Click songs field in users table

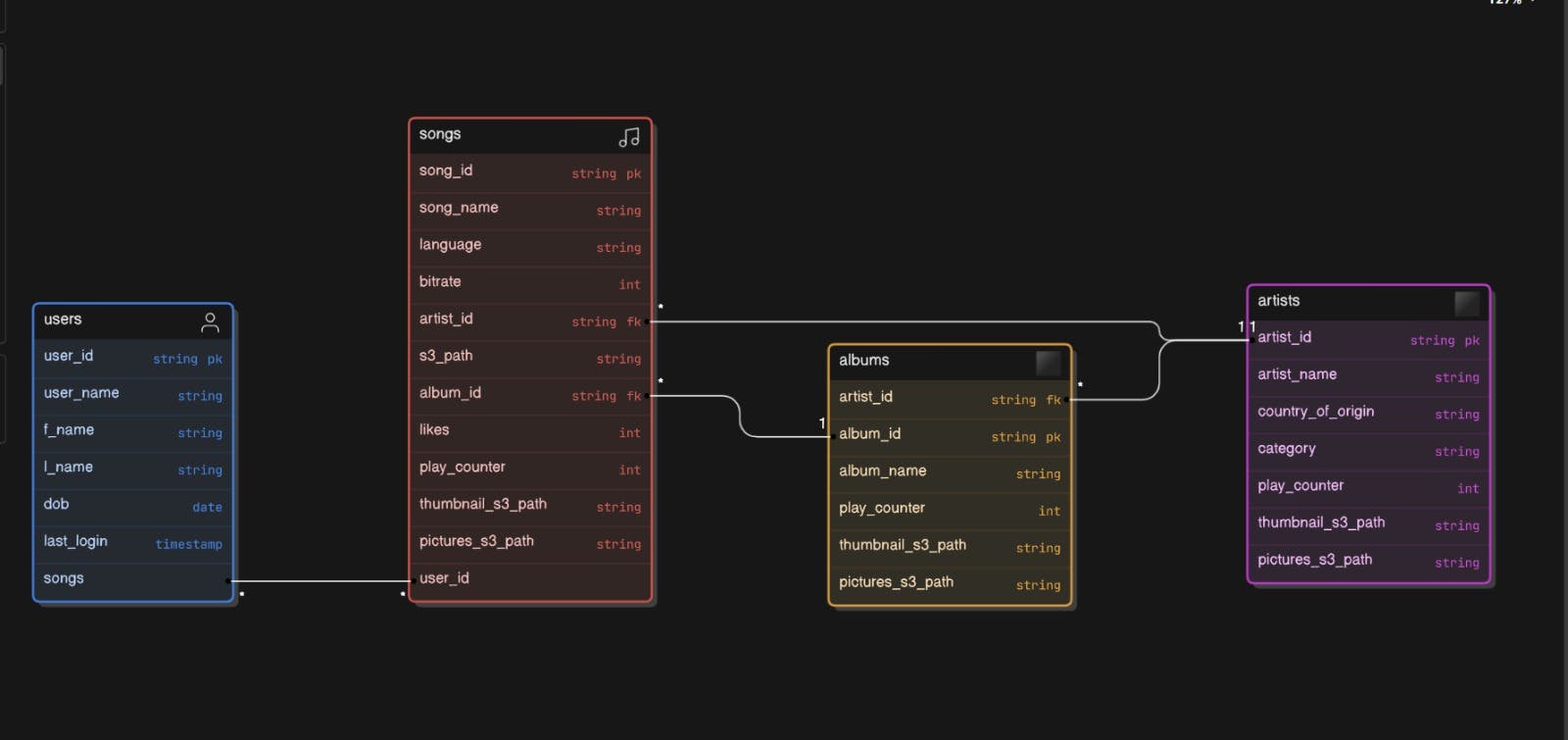(x=133, y=581)
